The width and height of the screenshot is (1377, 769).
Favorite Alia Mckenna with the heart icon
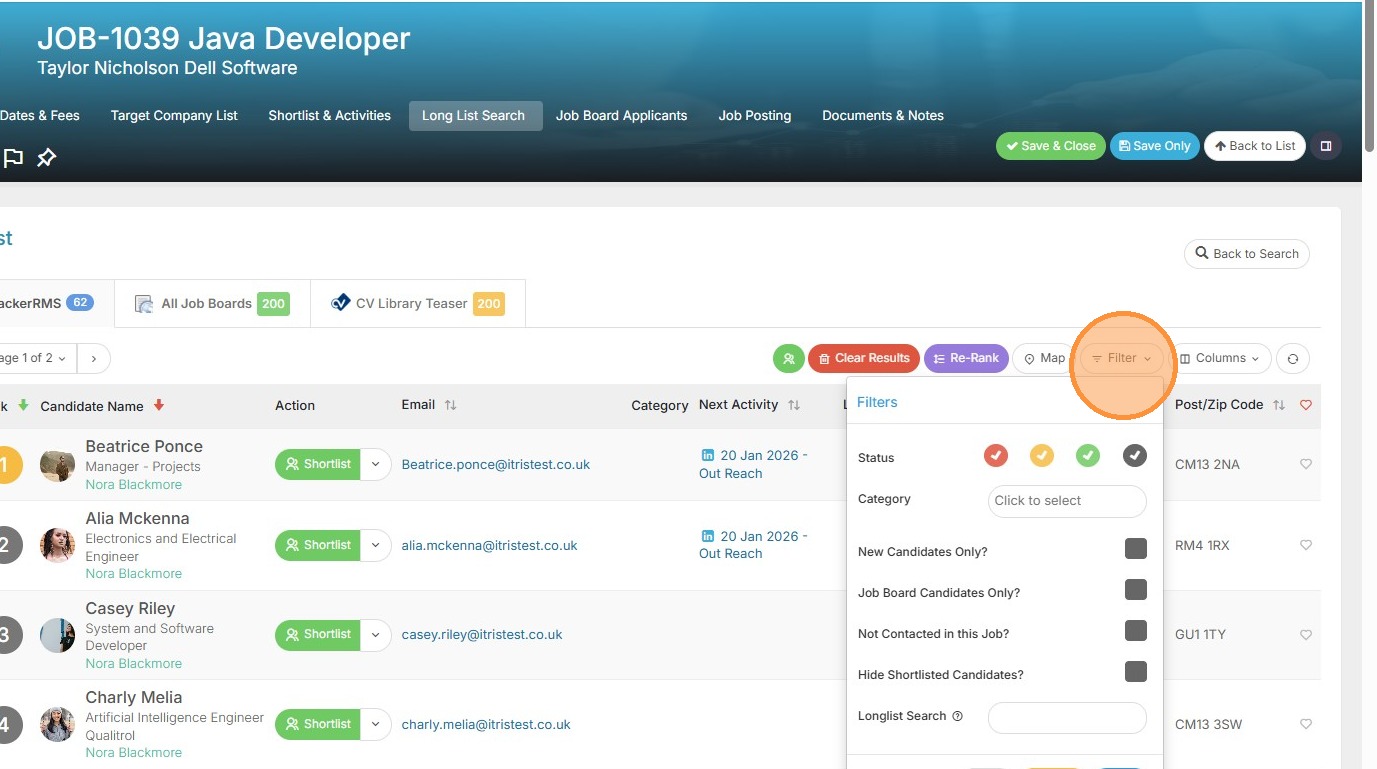click(1305, 545)
